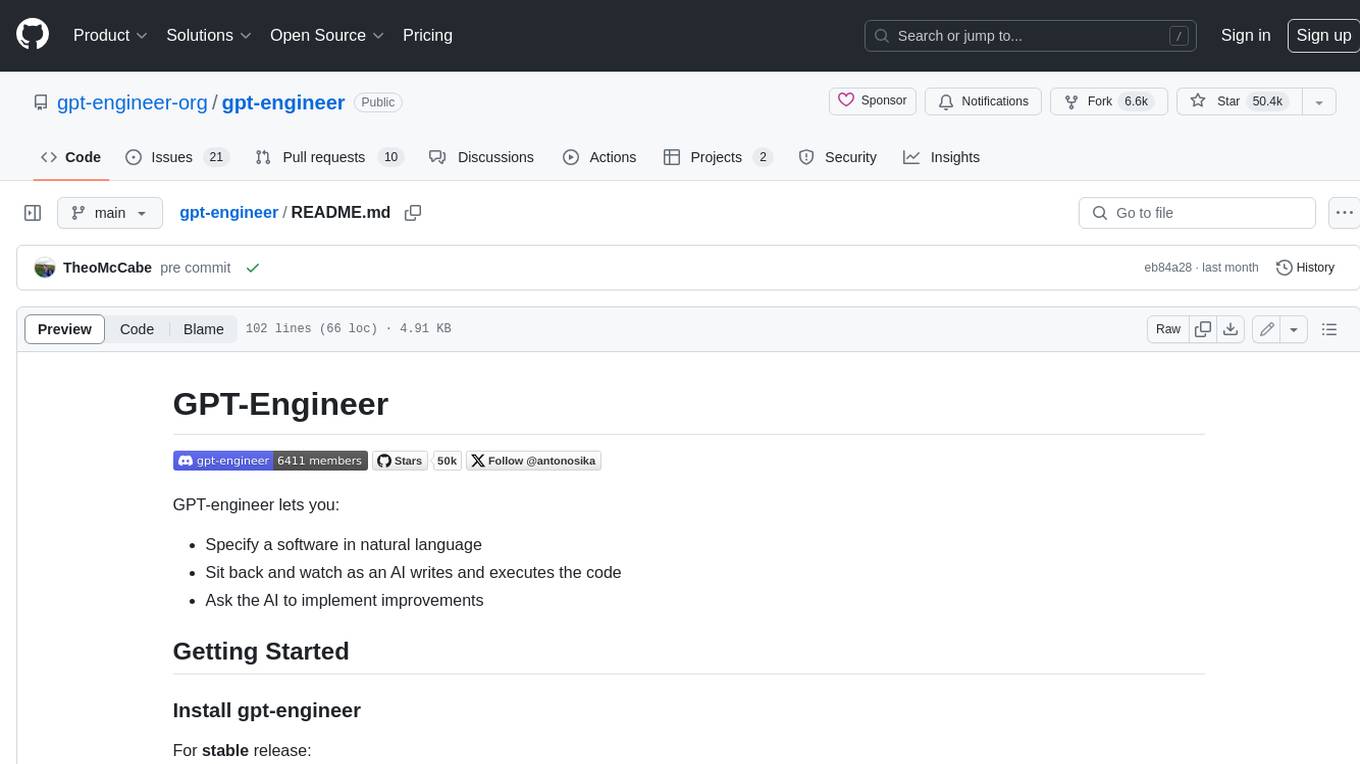
Task: Download the raw file
Action: [x=1231, y=329]
